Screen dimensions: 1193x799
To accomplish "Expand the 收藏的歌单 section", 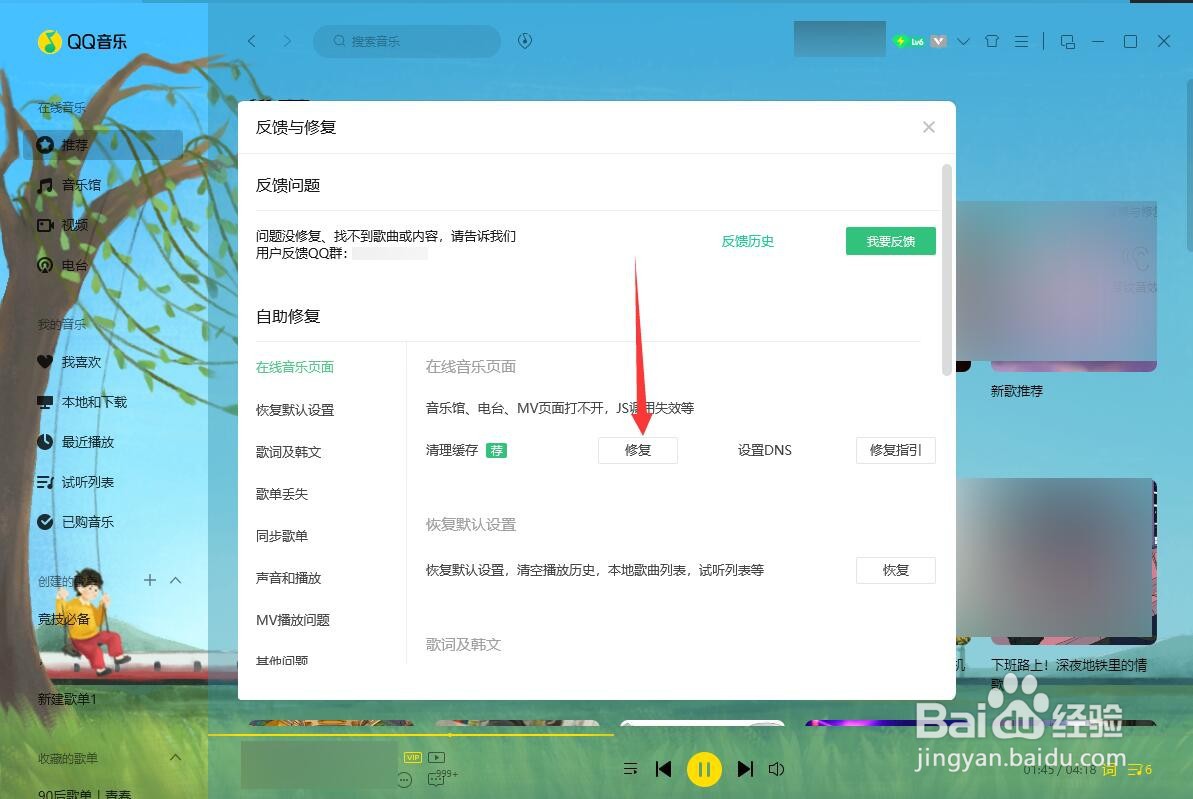I will coord(175,758).
